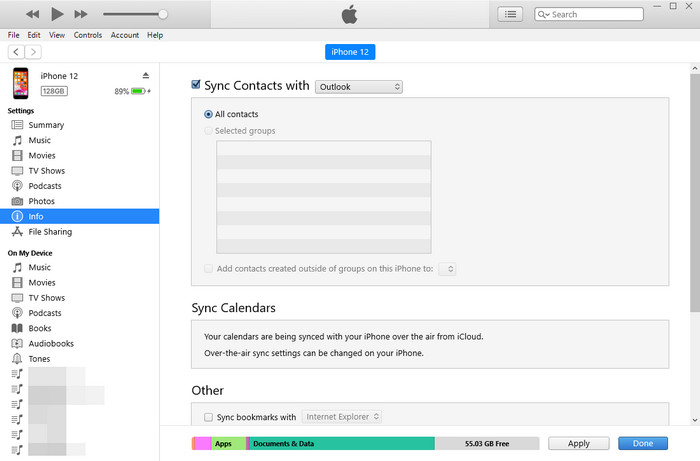Image resolution: width=700 pixels, height=461 pixels.
Task: Open the Internet Explorer dropdown
Action: [x=342, y=417]
